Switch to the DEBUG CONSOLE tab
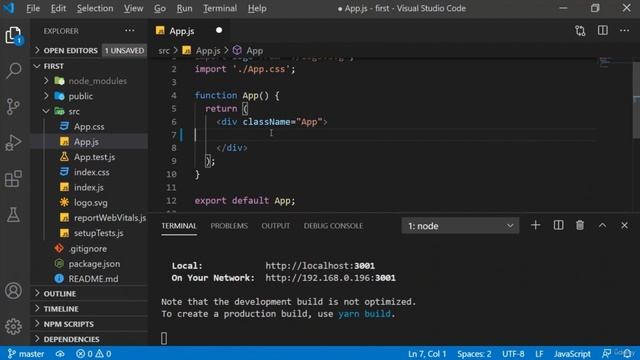This screenshot has width=640, height=360. pos(333,226)
